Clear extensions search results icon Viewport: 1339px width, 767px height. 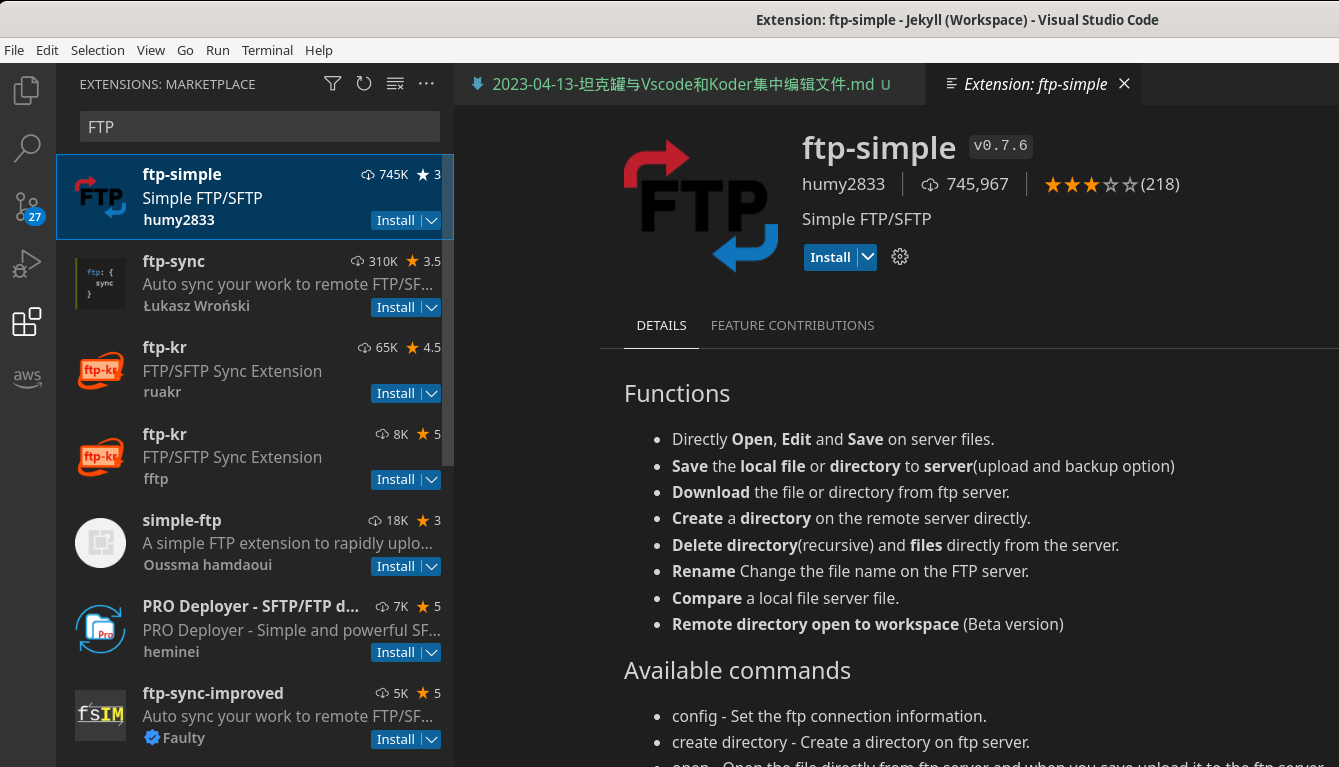395,84
